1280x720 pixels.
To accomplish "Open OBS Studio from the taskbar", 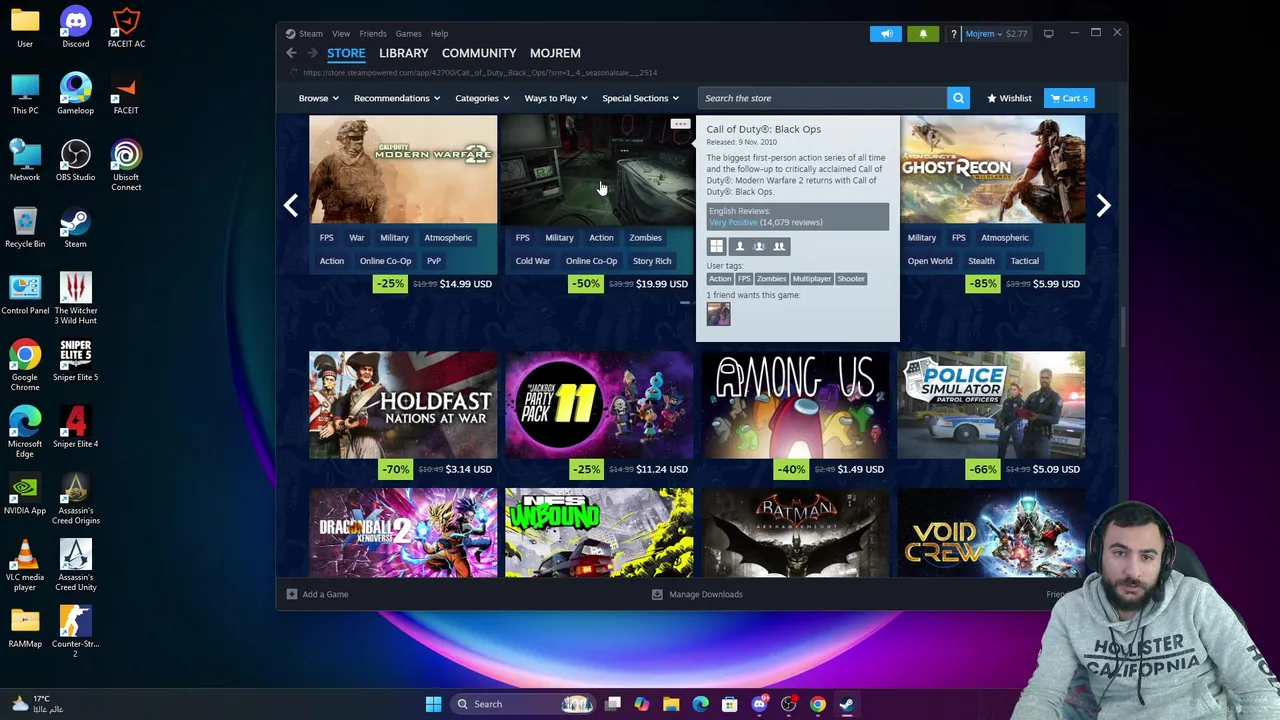I will click(789, 704).
